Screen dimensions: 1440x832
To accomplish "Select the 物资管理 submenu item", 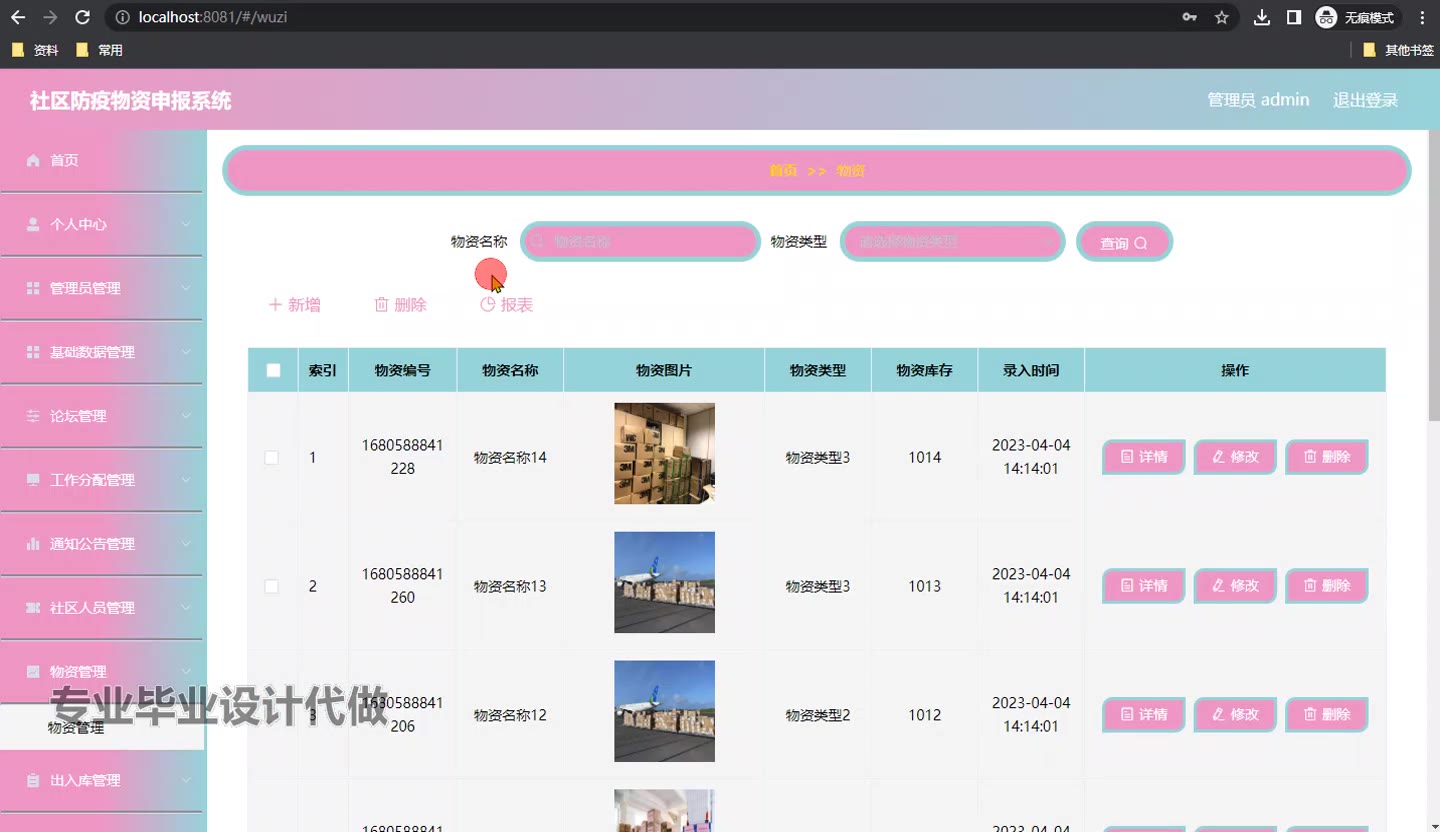I will 101,727.
